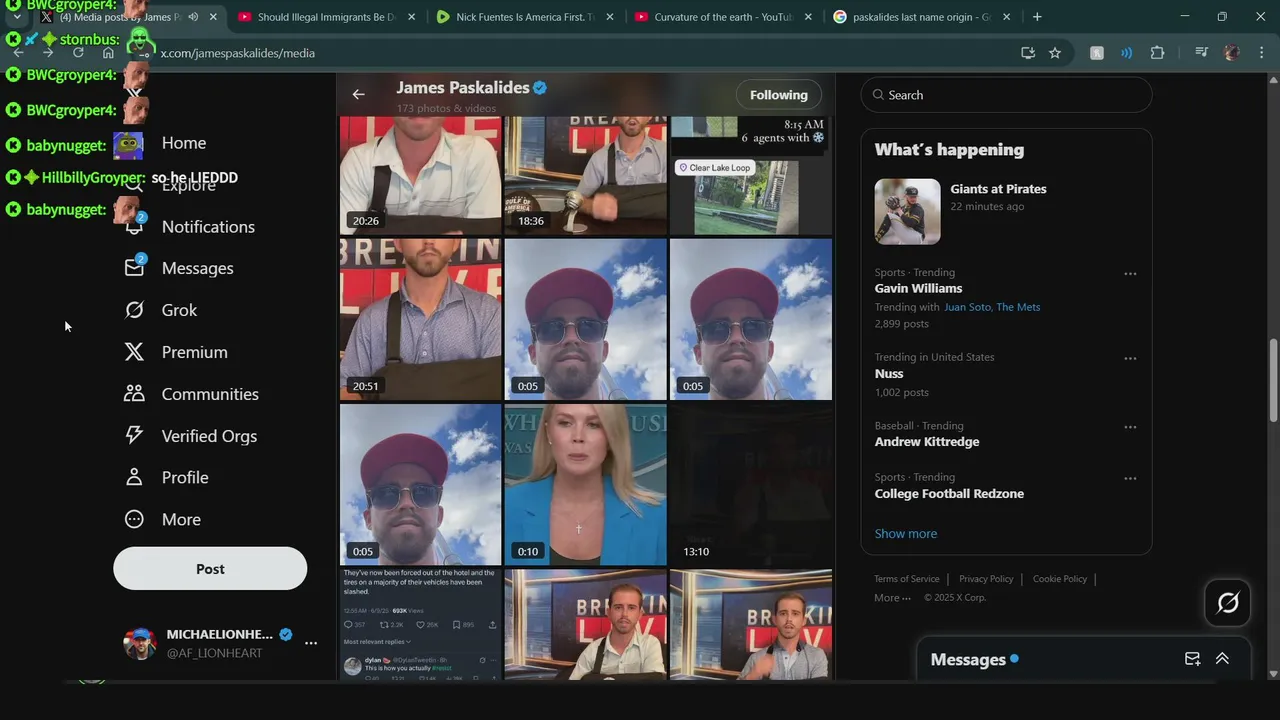1280x720 pixels.
Task: Click the Gavin Williams trending topic
Action: [x=918, y=288]
